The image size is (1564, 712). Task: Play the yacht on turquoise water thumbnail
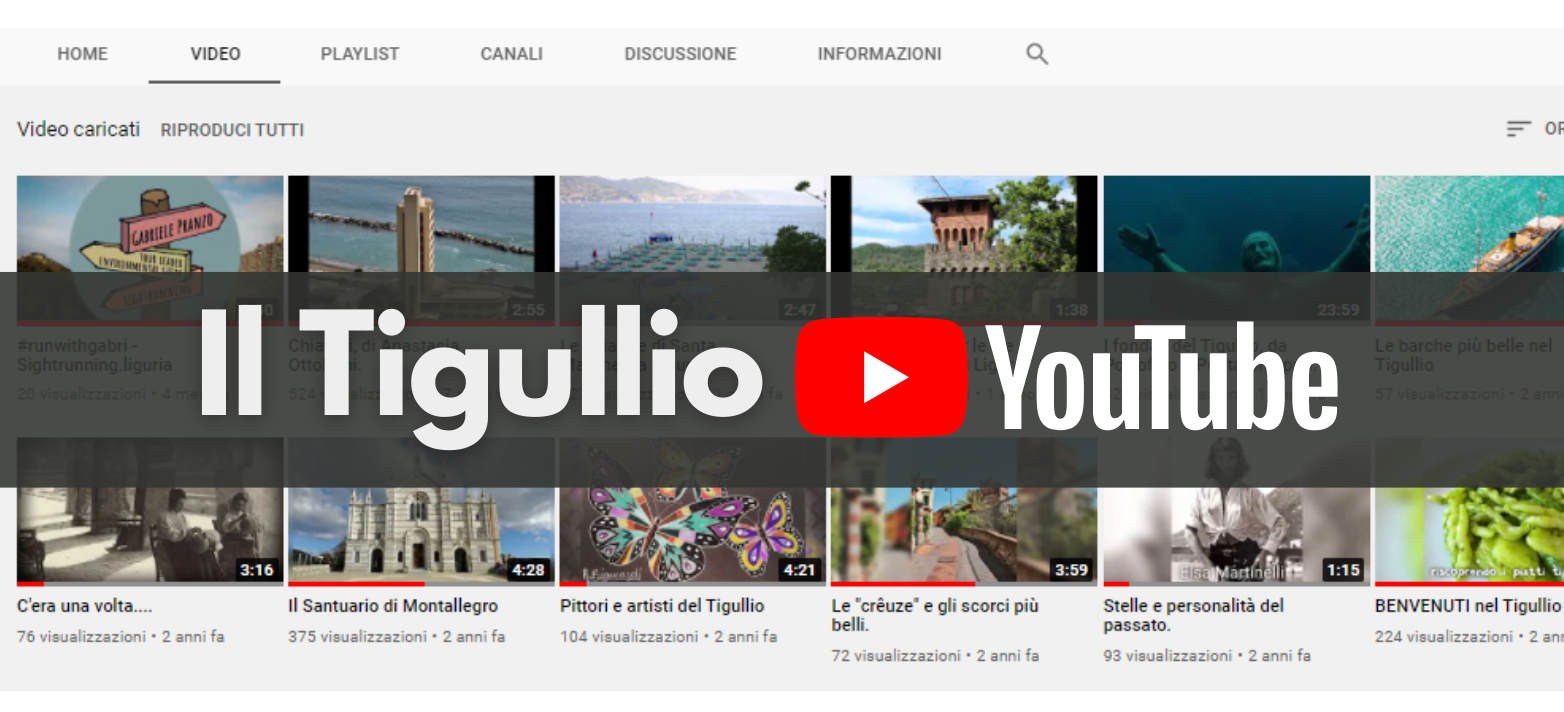(x=1469, y=250)
